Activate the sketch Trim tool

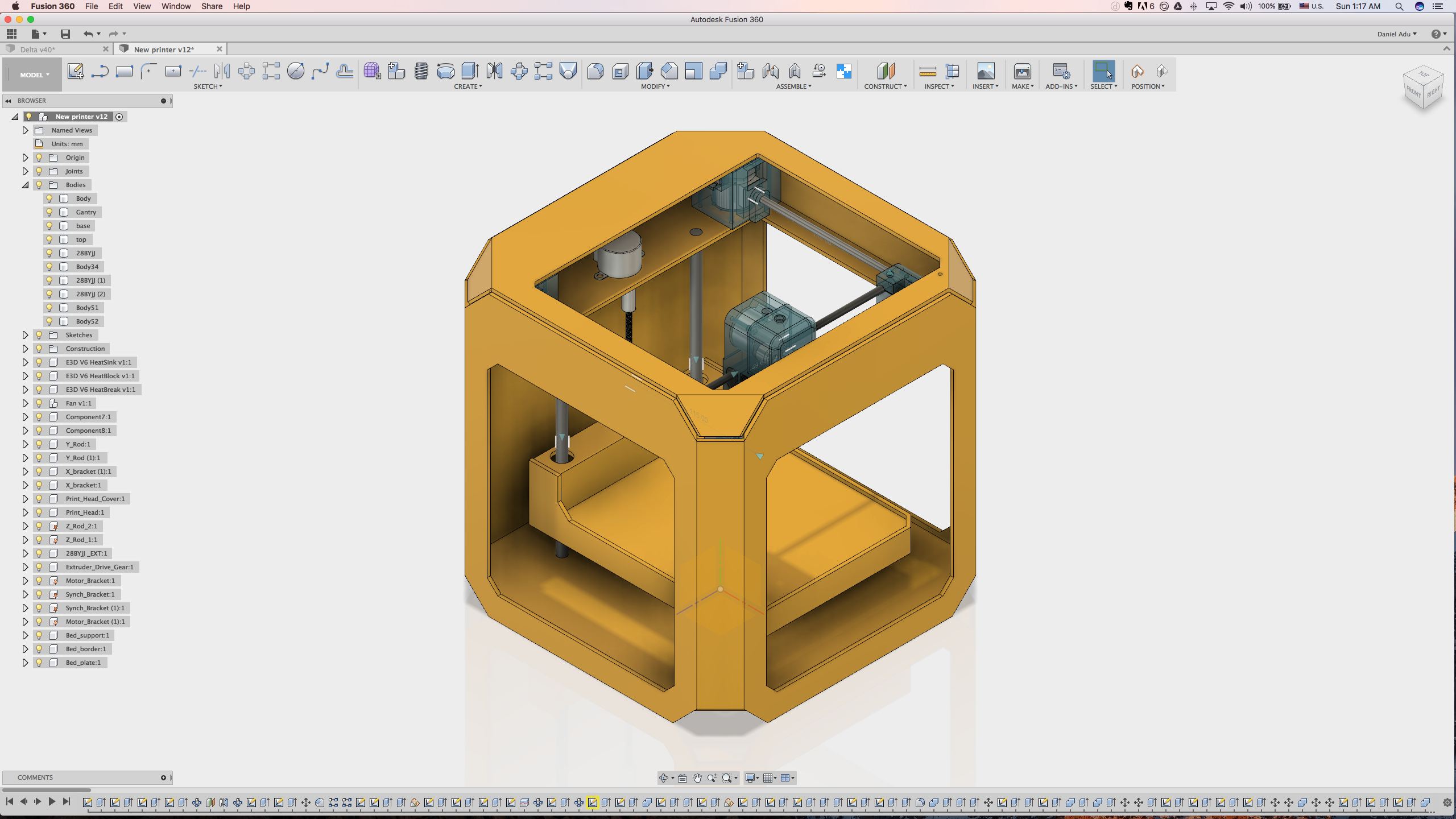tap(197, 71)
